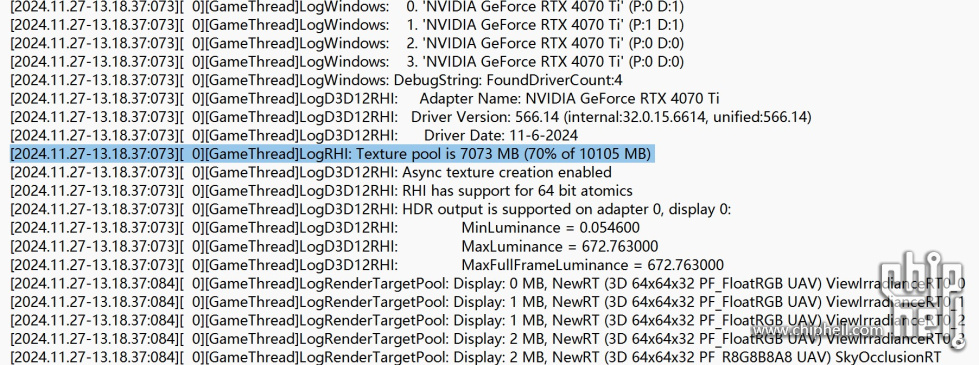Viewport: 979px width, 365px height.
Task: Click log line "1. 'NVIDIA GeForce RTX 4070 Ti' (P:1 D:1)"
Action: (x=347, y=25)
